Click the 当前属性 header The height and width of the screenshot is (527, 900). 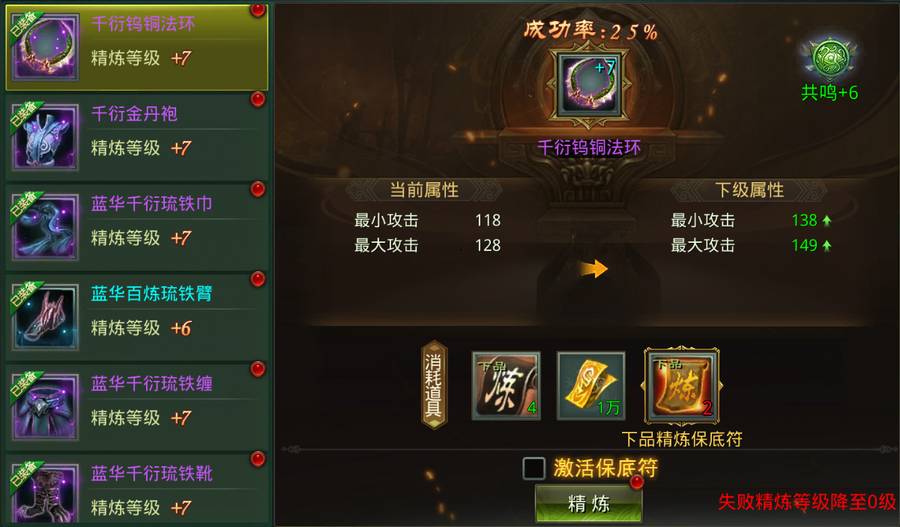tap(424, 190)
